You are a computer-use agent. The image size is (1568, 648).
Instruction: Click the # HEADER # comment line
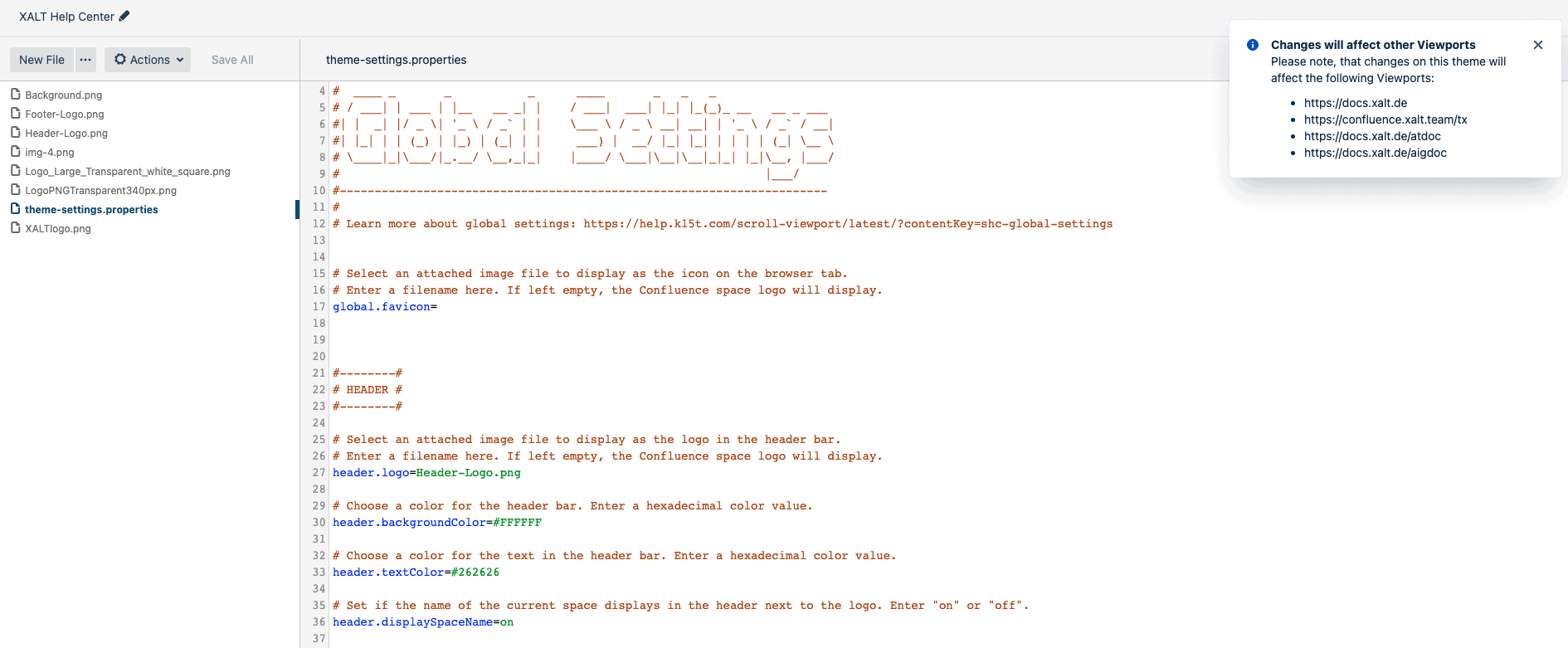[368, 390]
